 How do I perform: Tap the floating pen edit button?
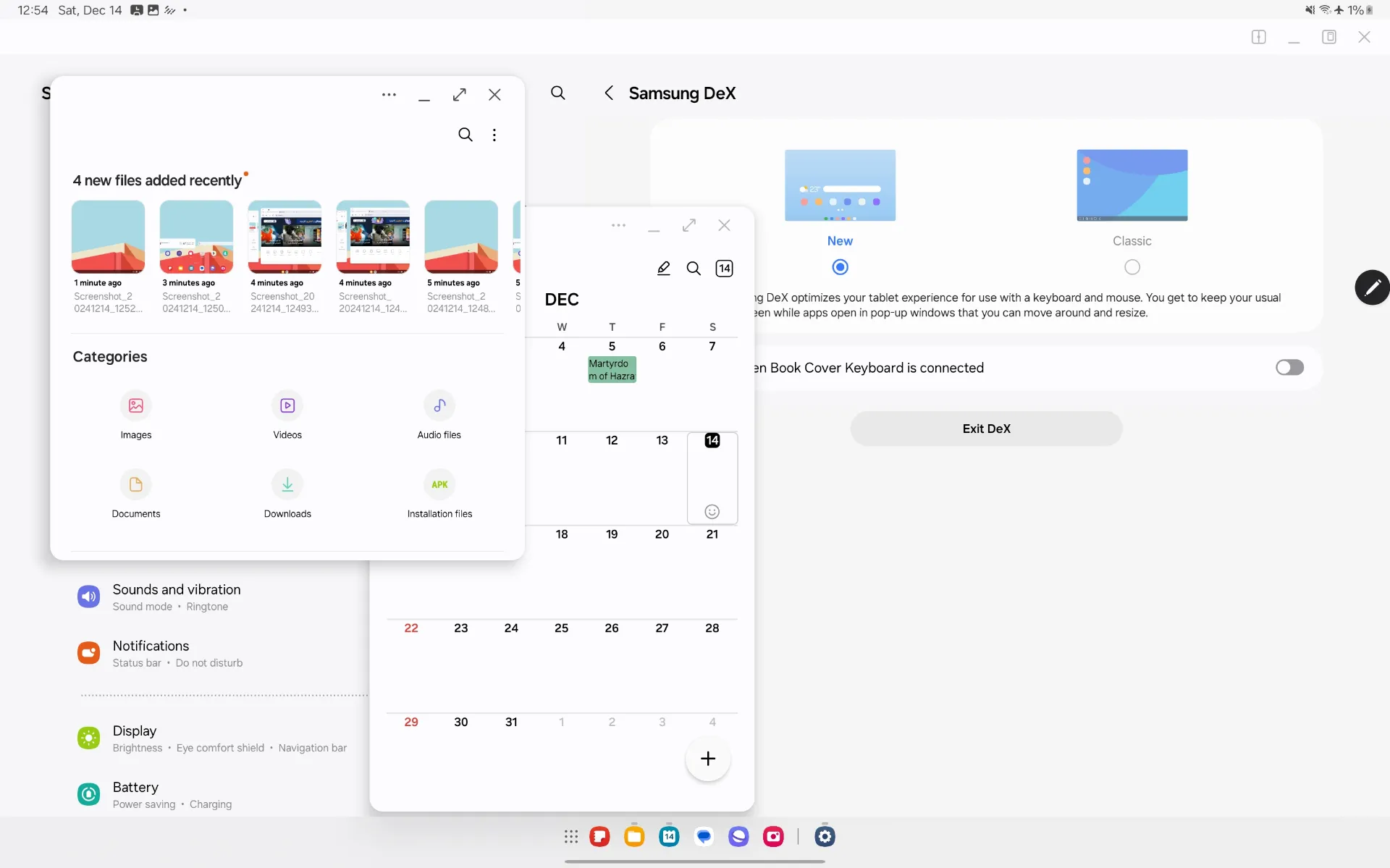click(x=1372, y=287)
